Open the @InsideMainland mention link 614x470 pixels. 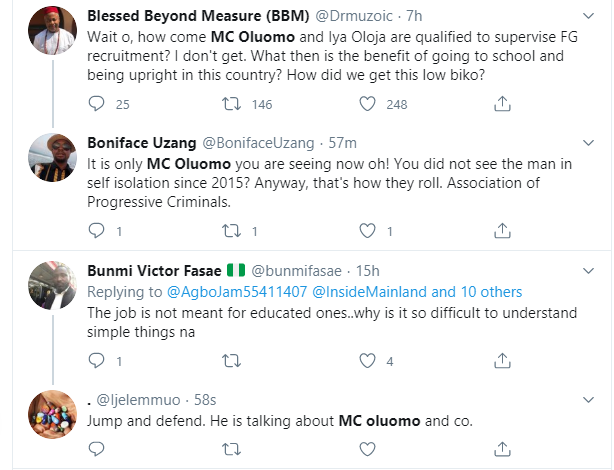tap(368, 292)
